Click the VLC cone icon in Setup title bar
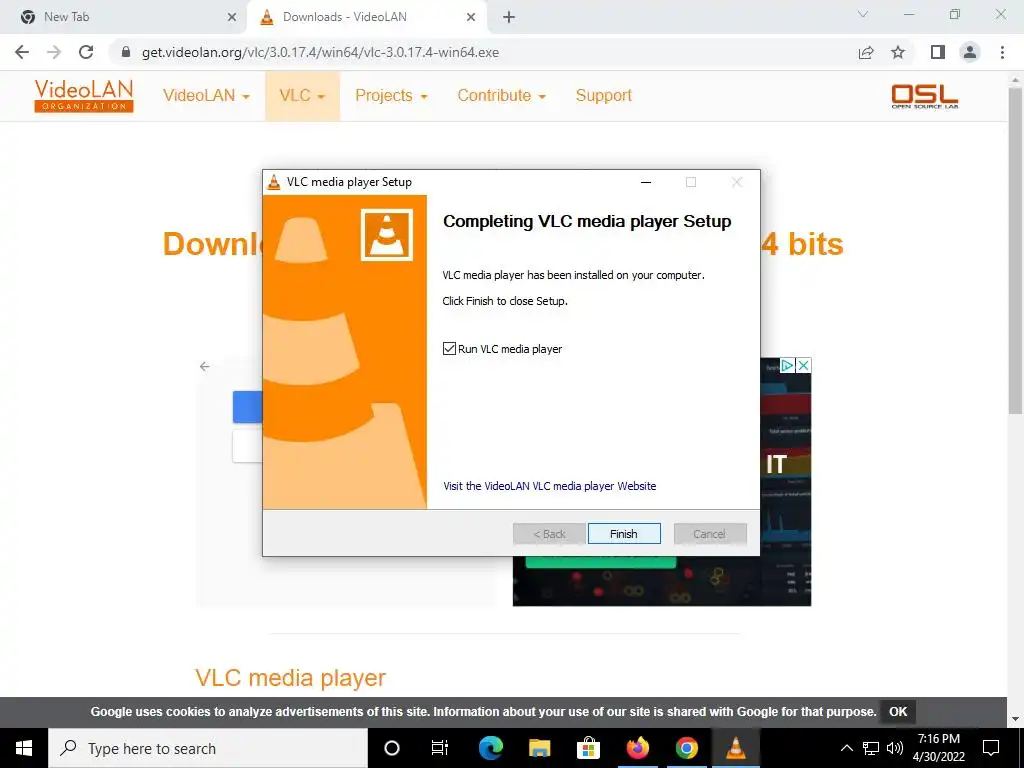This screenshot has height=768, width=1024. 274,182
